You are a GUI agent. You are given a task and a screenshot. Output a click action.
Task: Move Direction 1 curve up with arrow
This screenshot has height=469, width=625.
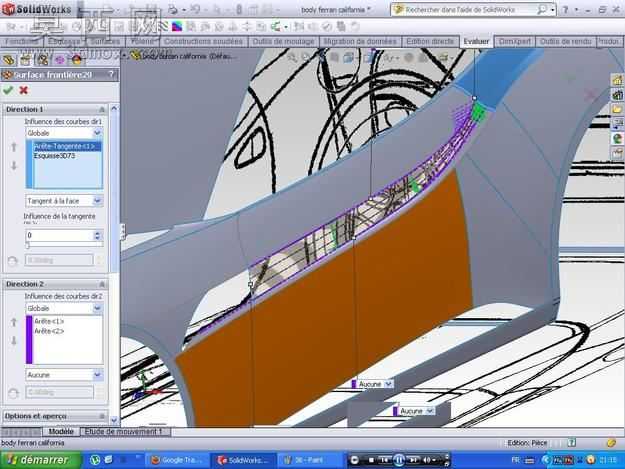pyautogui.click(x=14, y=147)
